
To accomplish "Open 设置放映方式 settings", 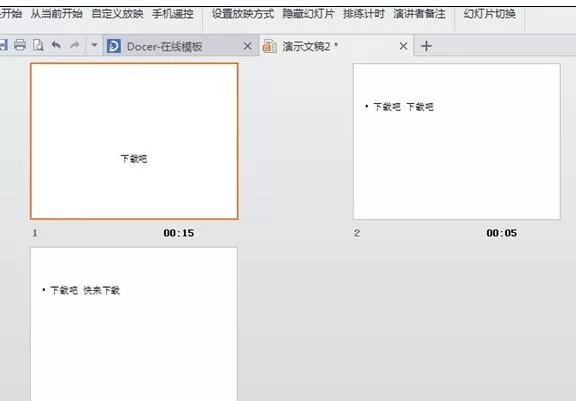I will [x=243, y=14].
